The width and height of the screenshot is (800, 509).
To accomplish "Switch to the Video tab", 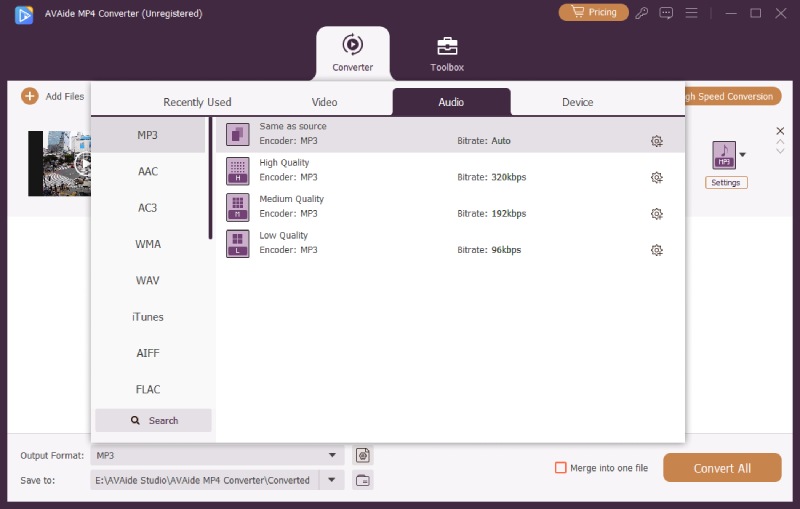I will pyautogui.click(x=324, y=102).
